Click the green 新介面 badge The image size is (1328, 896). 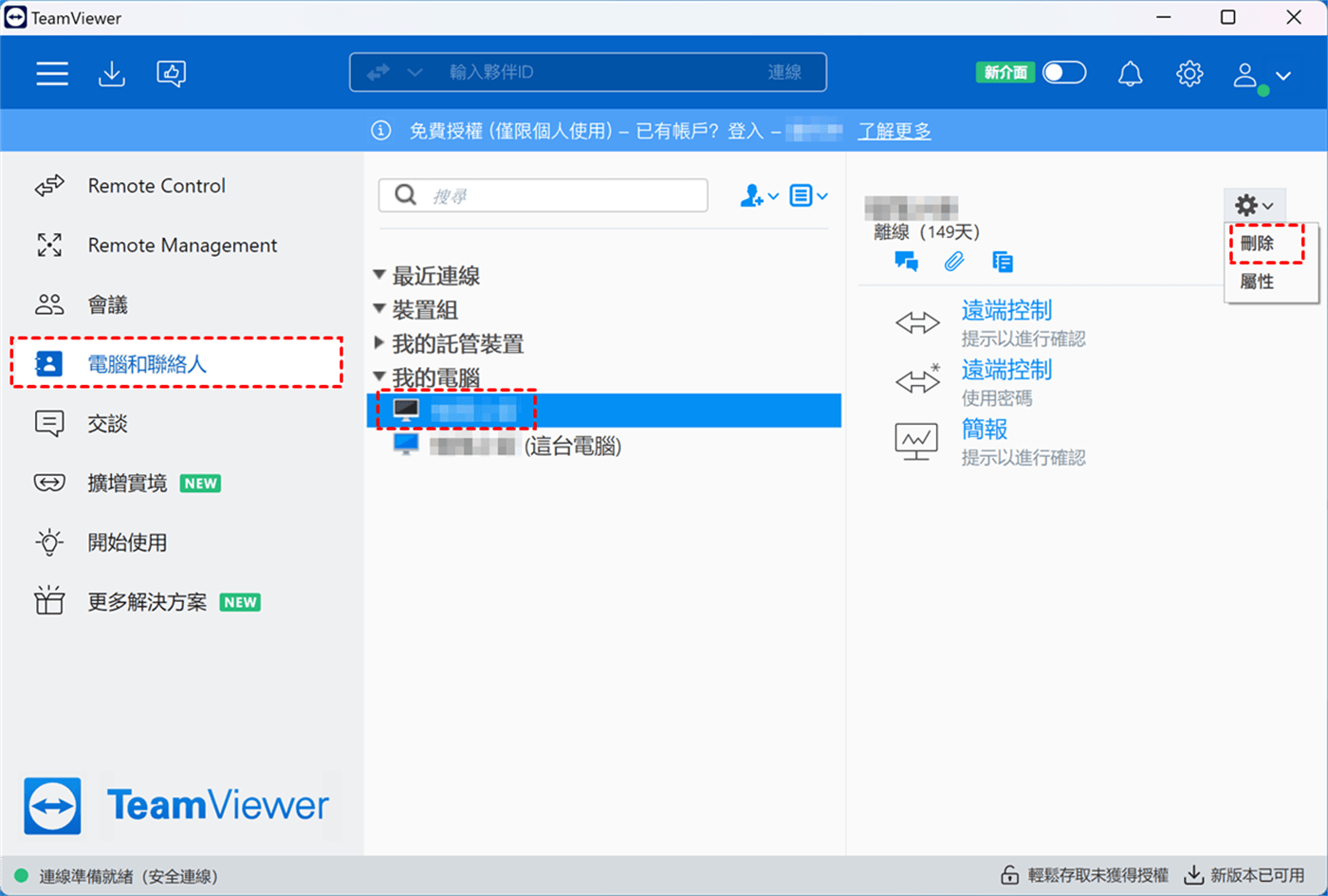tap(1005, 73)
